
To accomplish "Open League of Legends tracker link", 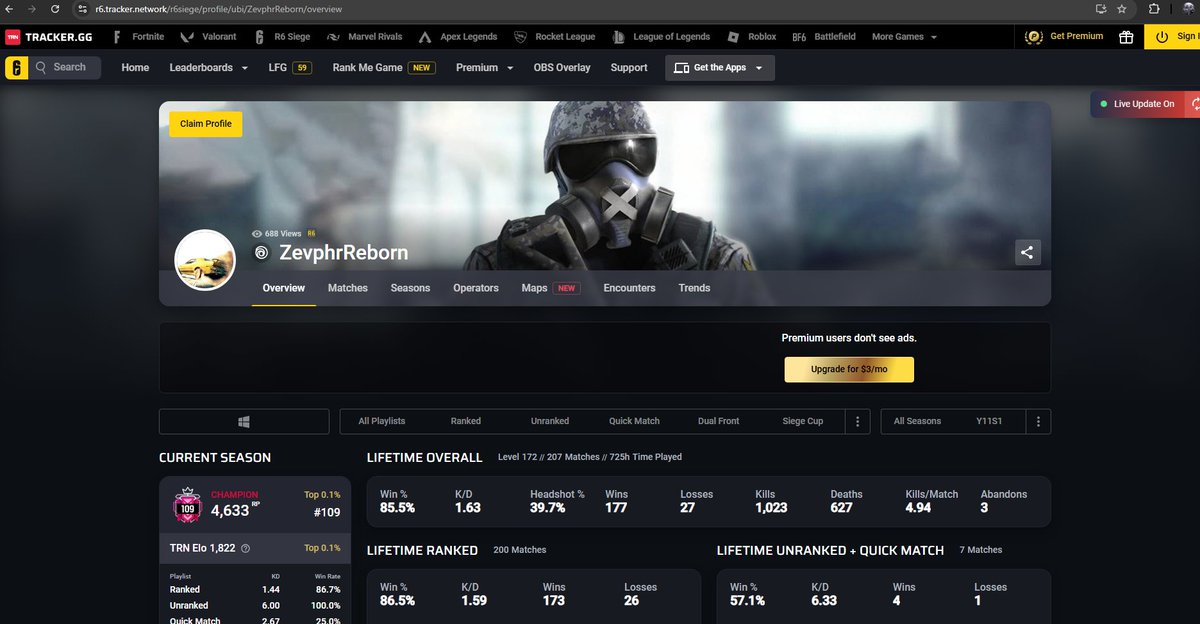I will click(659, 37).
